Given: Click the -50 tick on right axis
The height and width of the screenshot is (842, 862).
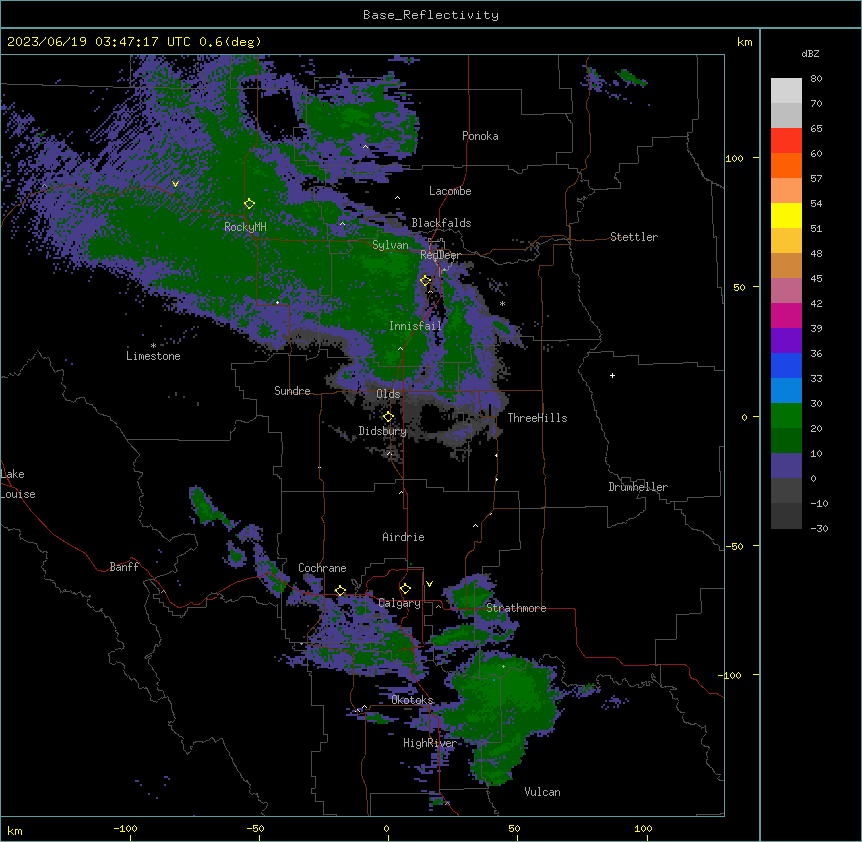Looking at the screenshot, I should pyautogui.click(x=734, y=546).
